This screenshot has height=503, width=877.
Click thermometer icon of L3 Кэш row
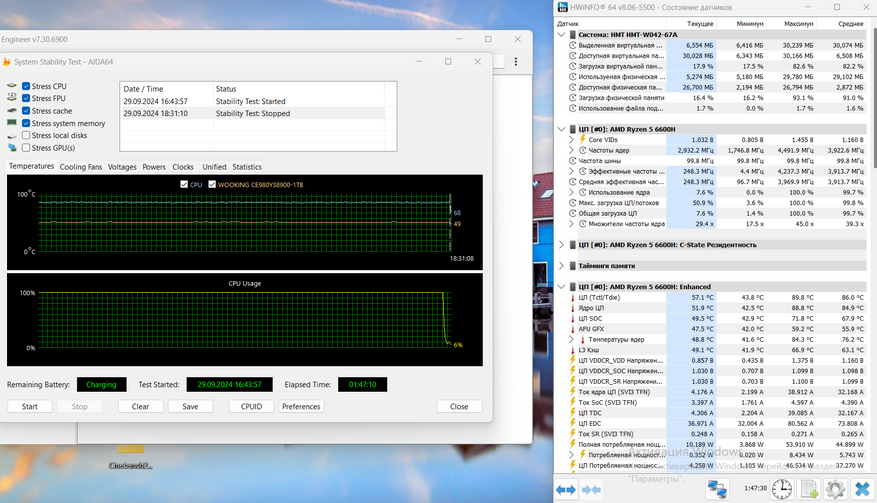[573, 350]
